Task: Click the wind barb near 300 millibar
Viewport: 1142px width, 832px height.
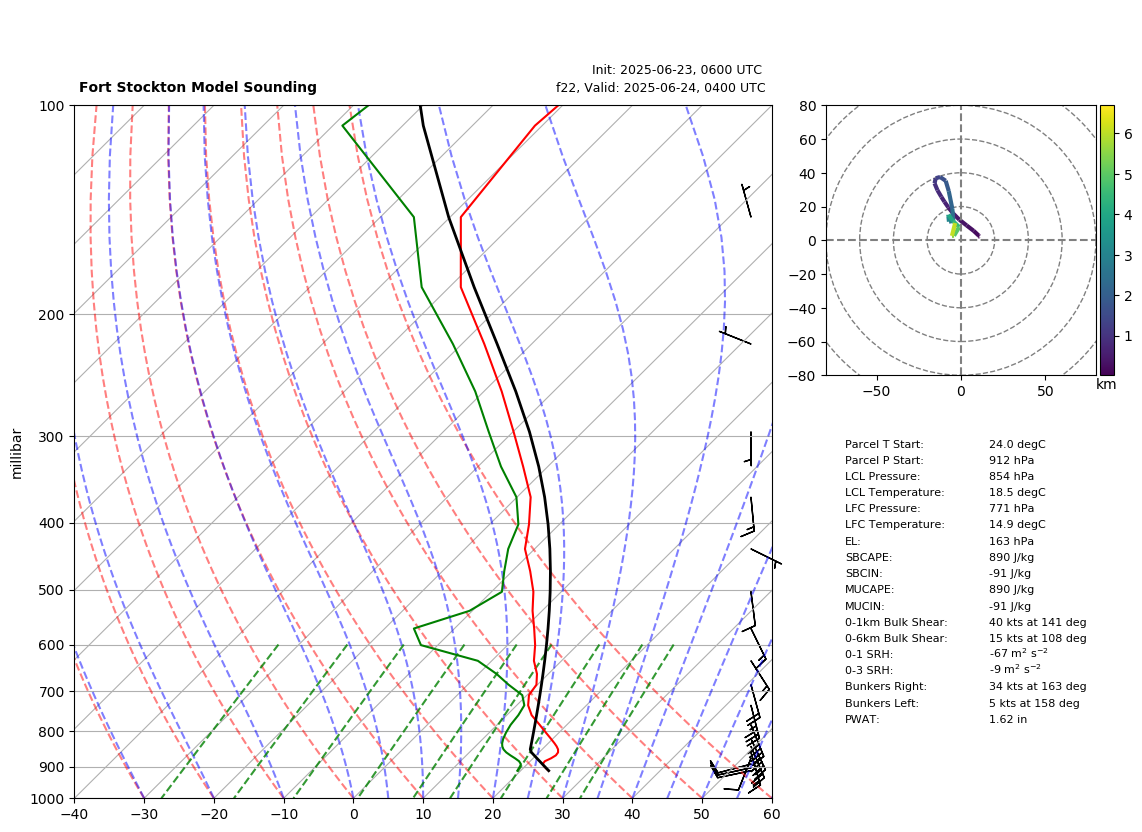Action: (749, 448)
